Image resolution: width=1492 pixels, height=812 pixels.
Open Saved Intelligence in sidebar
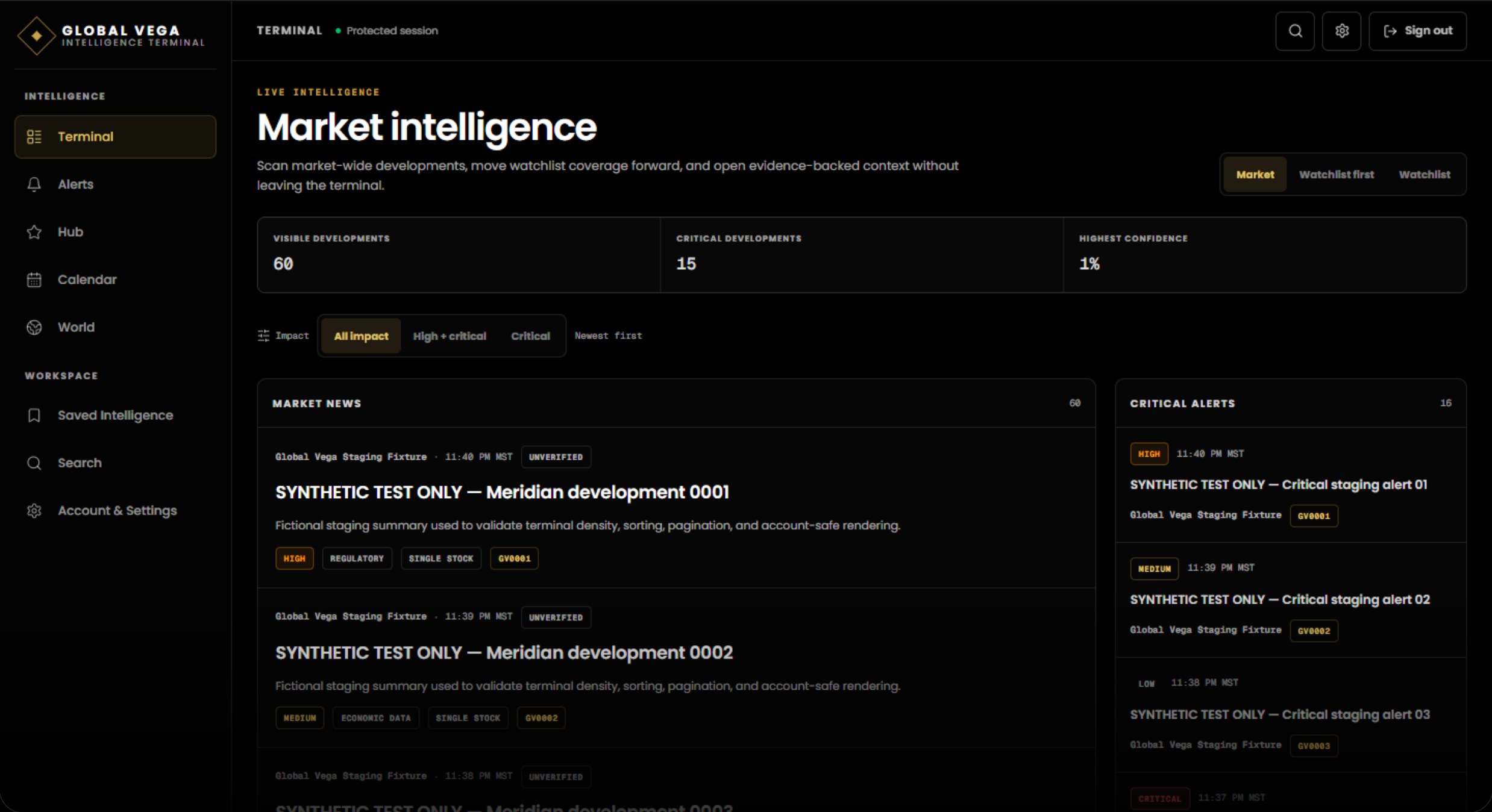[115, 415]
